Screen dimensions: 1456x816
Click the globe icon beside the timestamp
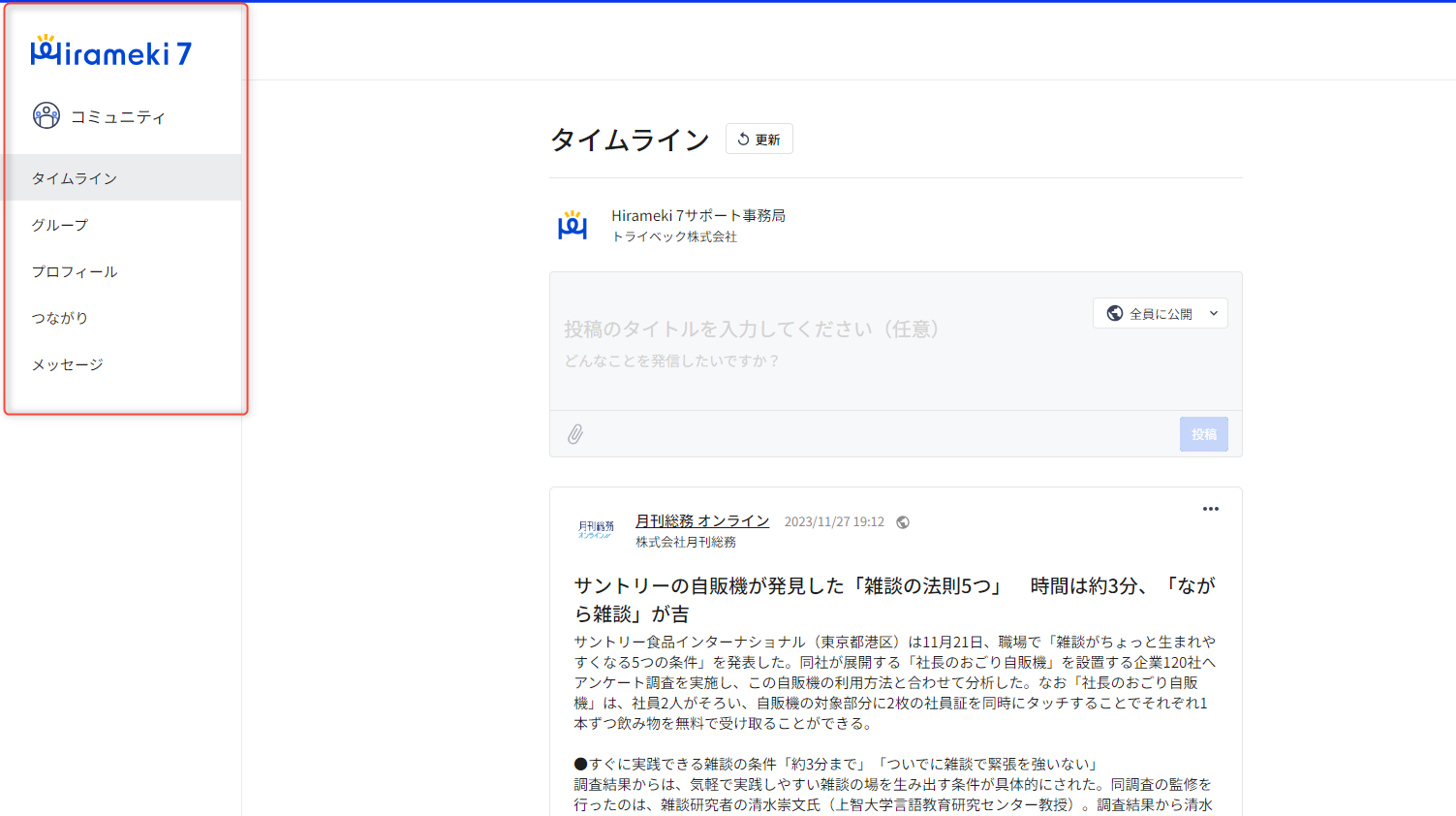[903, 522]
